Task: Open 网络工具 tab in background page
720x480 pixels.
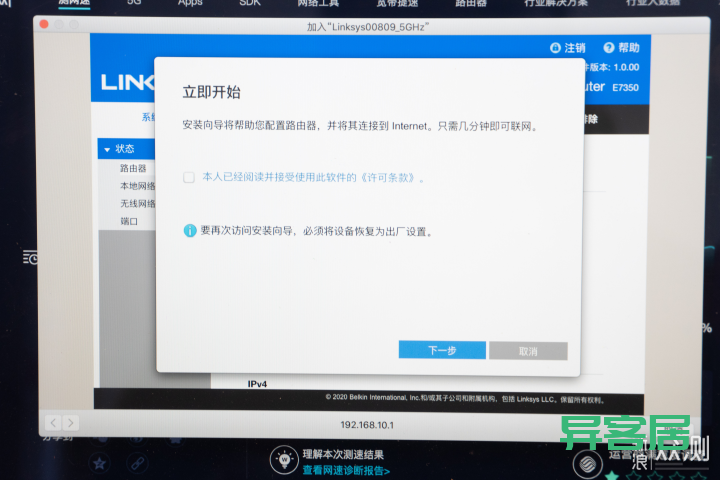Action: (318, 3)
